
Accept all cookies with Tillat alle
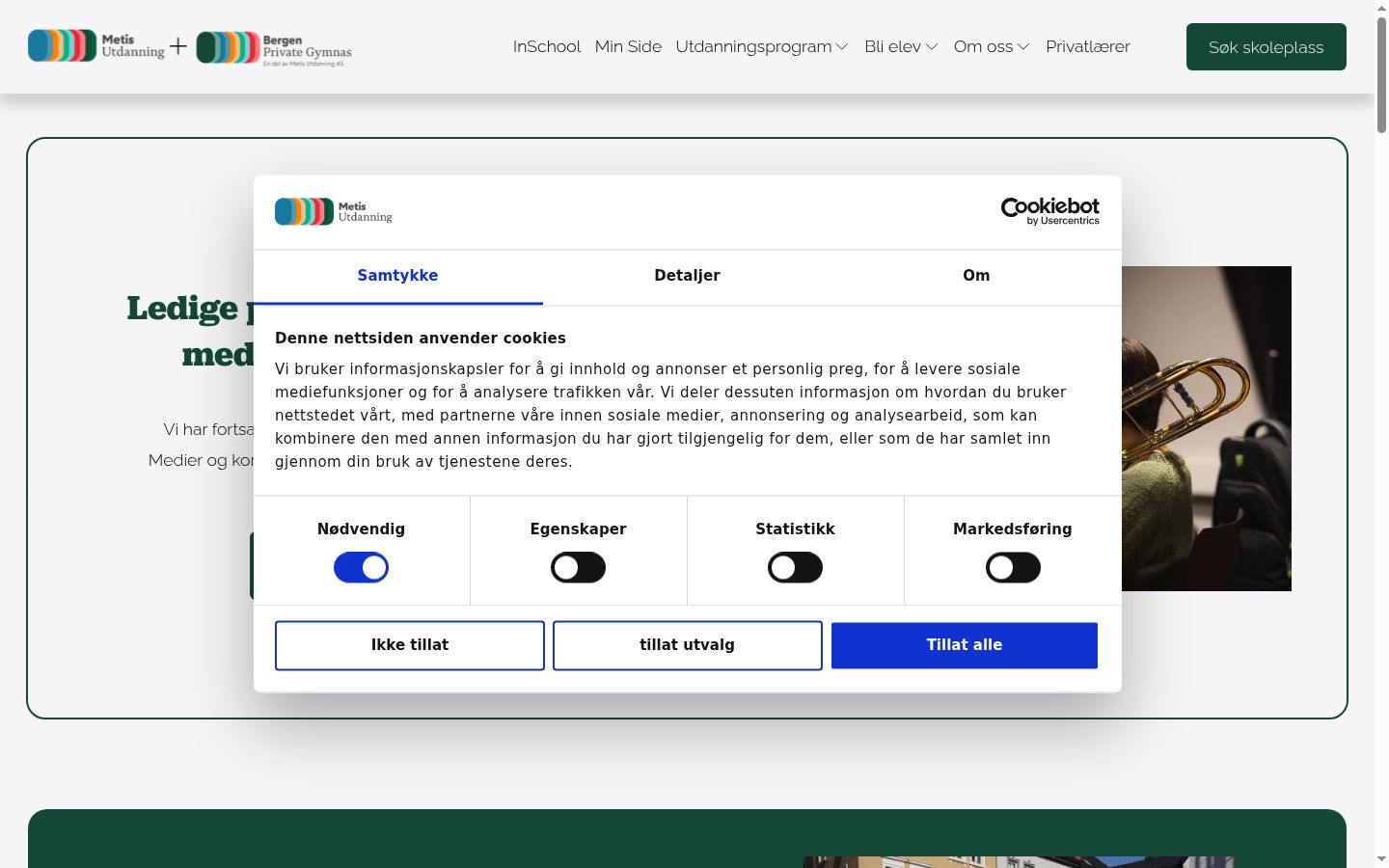pos(965,645)
